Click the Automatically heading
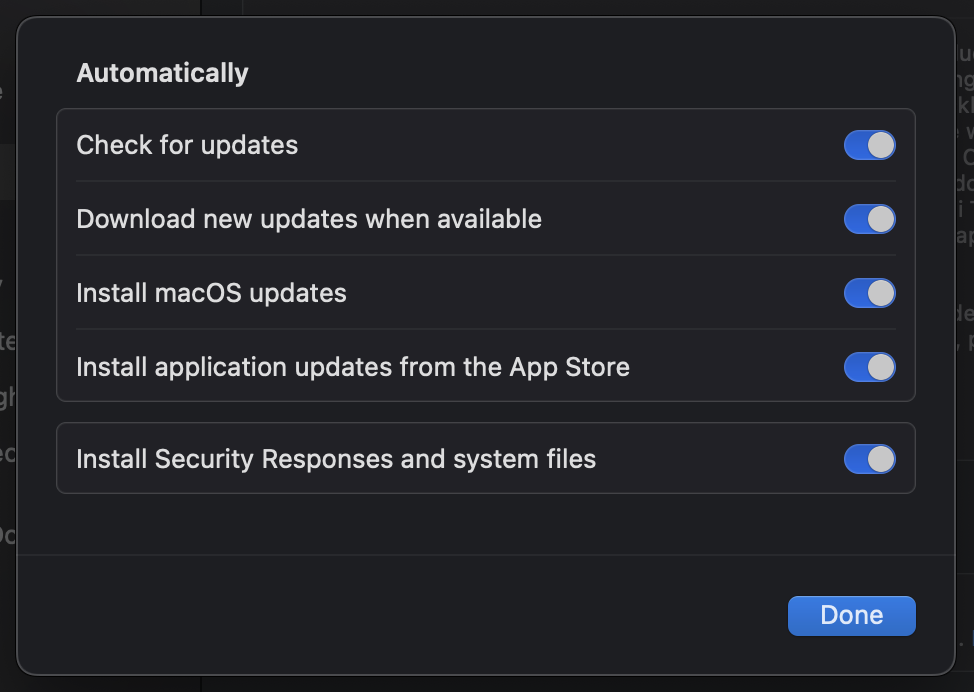 pos(162,72)
